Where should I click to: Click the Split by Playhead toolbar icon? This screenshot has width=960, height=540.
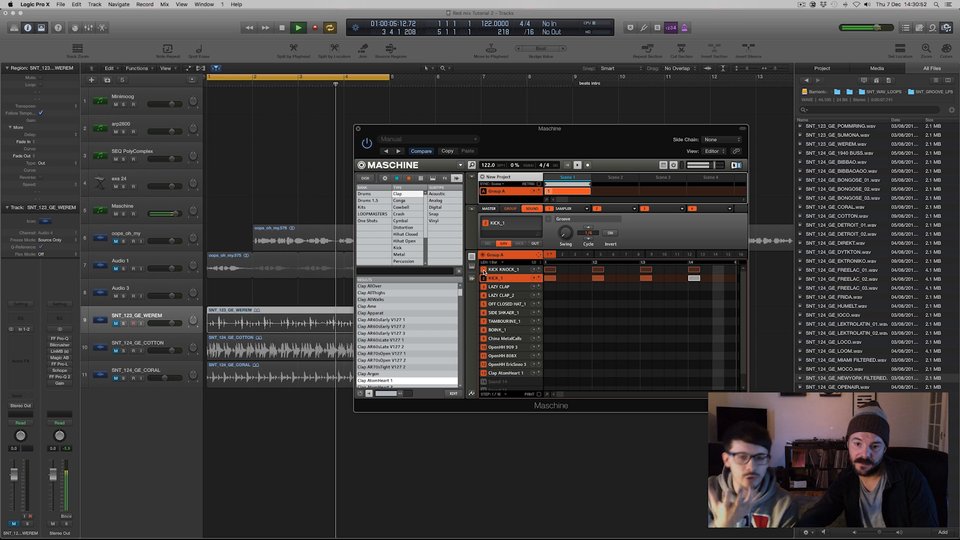click(x=293, y=50)
